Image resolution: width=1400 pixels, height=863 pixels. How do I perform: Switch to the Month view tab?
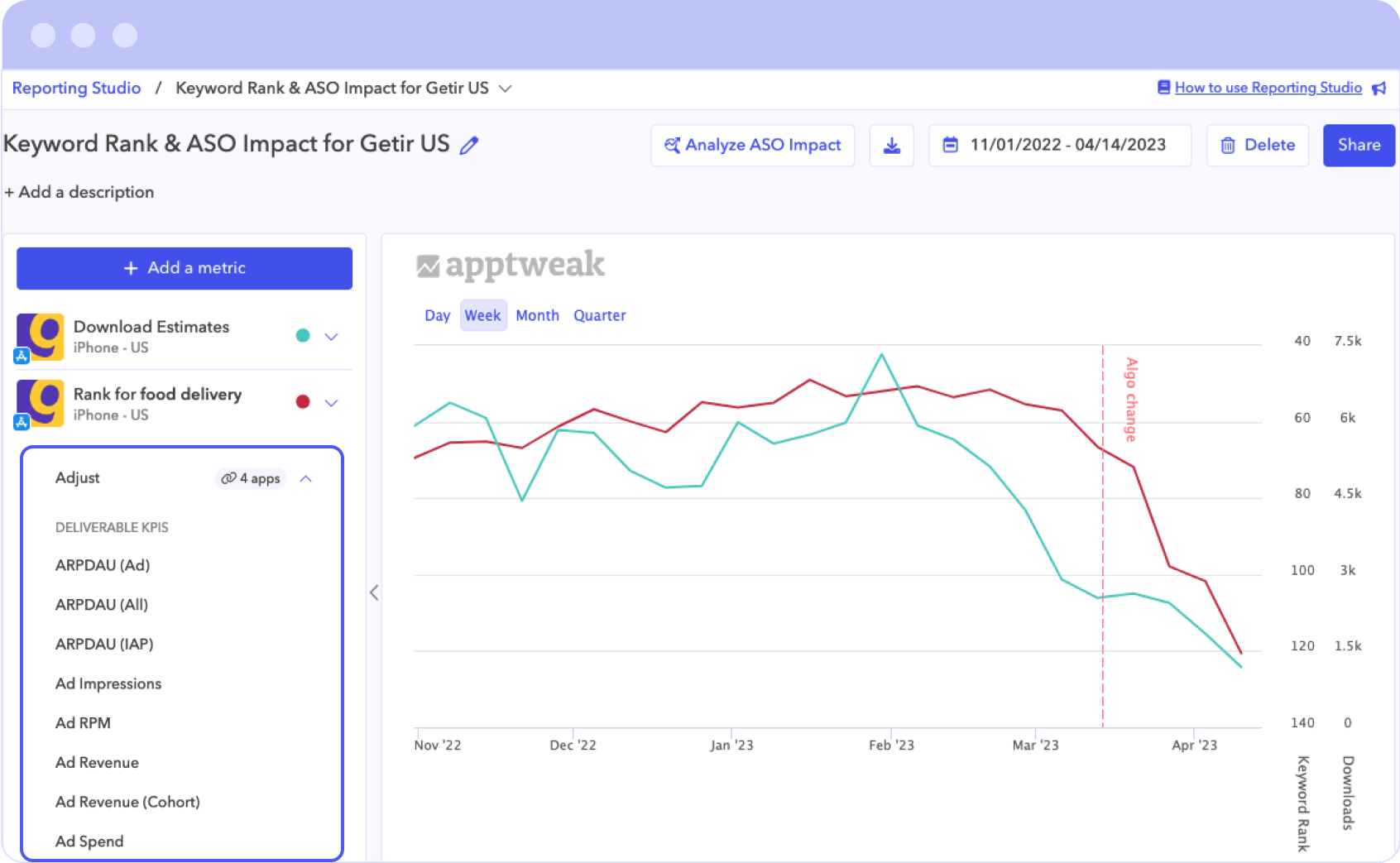click(537, 315)
